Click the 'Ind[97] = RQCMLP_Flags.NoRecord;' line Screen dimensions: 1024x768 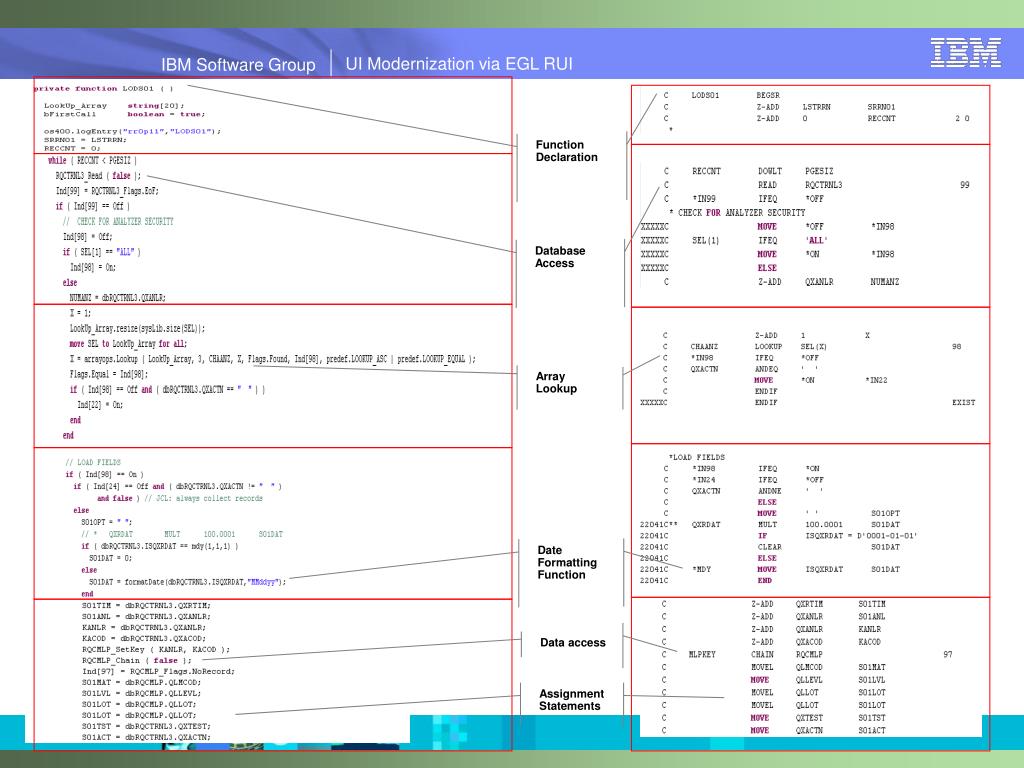pyautogui.click(x=158, y=671)
